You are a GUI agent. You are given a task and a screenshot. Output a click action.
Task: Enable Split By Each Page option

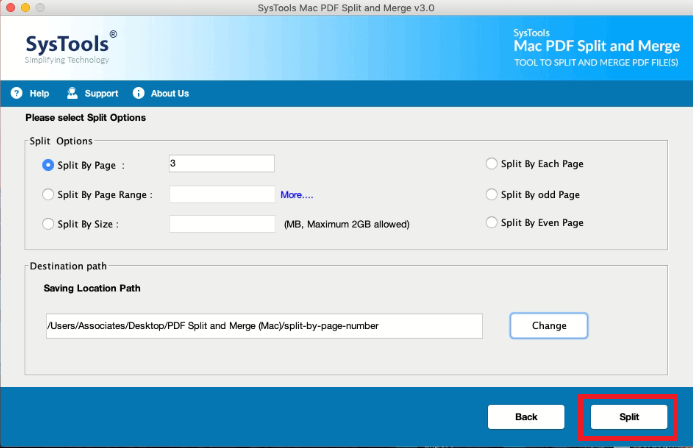[x=491, y=164]
